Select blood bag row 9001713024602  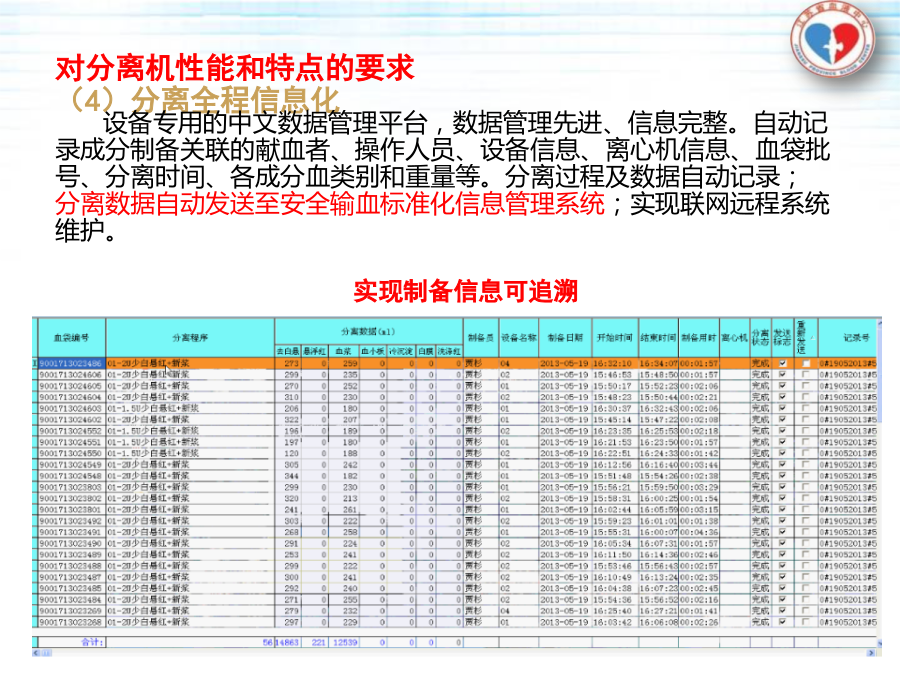[x=457, y=420]
